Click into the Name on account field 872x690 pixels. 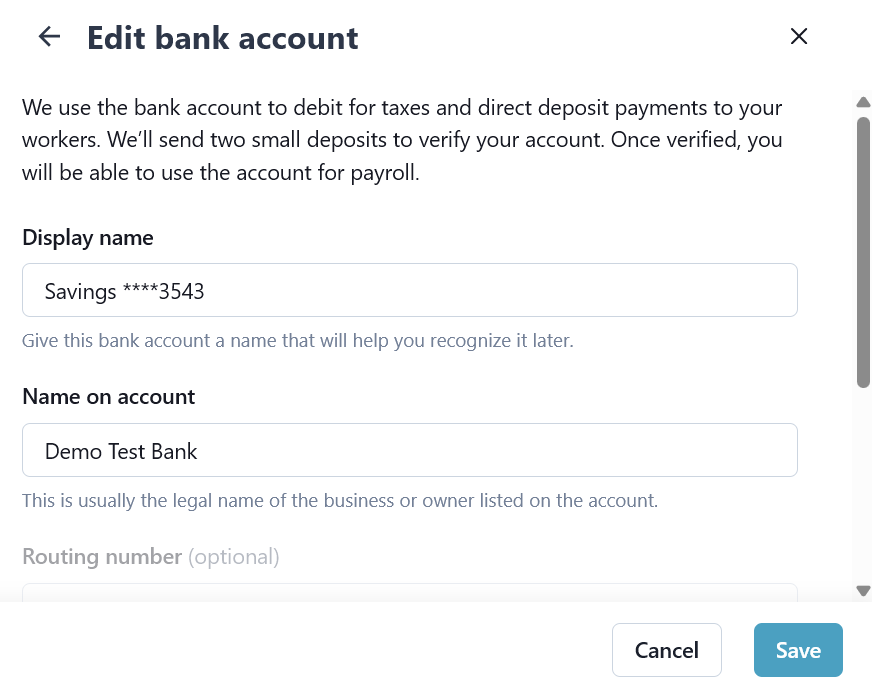[410, 450]
